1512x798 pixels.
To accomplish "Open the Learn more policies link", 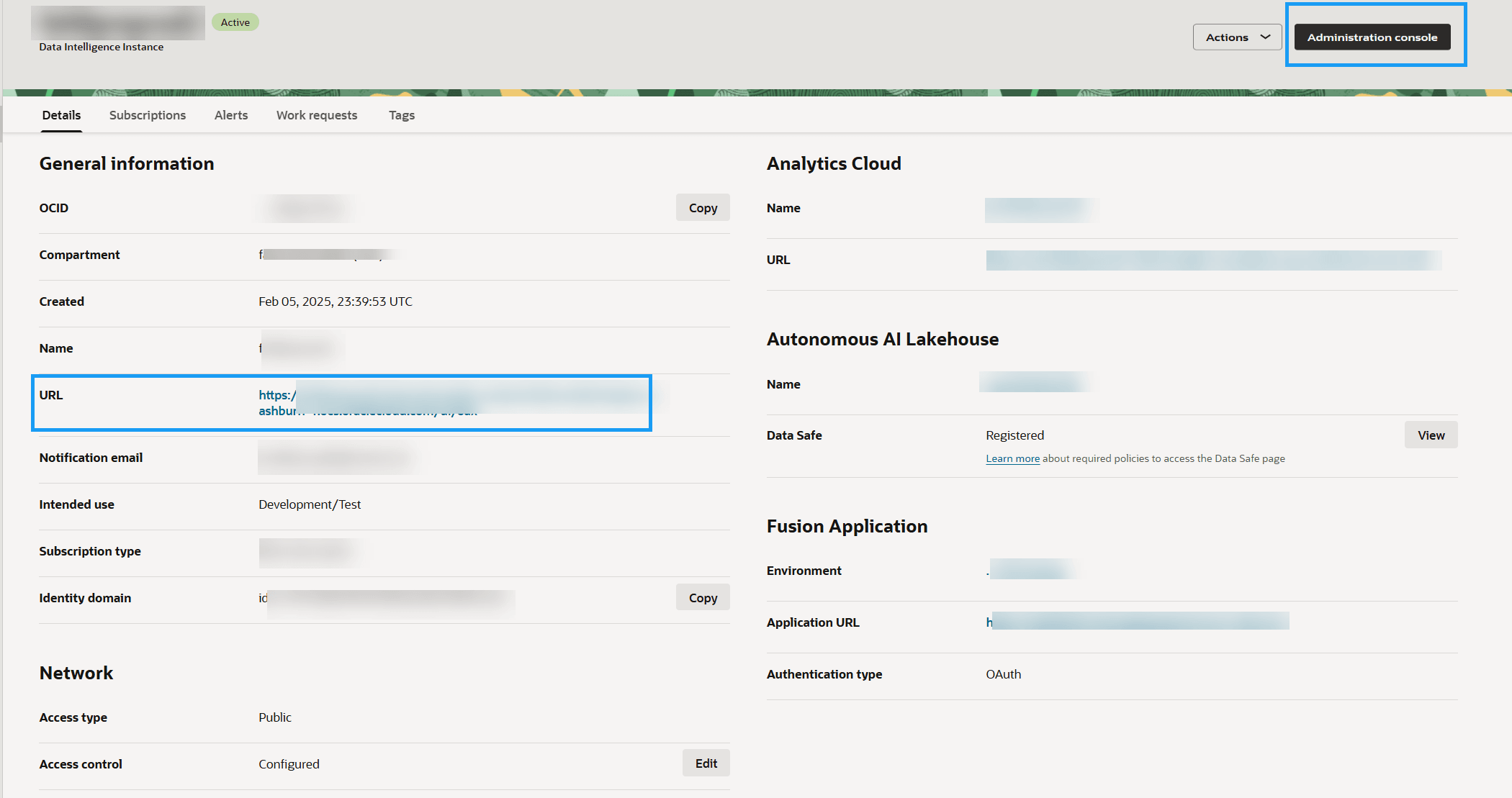I will 1012,459.
